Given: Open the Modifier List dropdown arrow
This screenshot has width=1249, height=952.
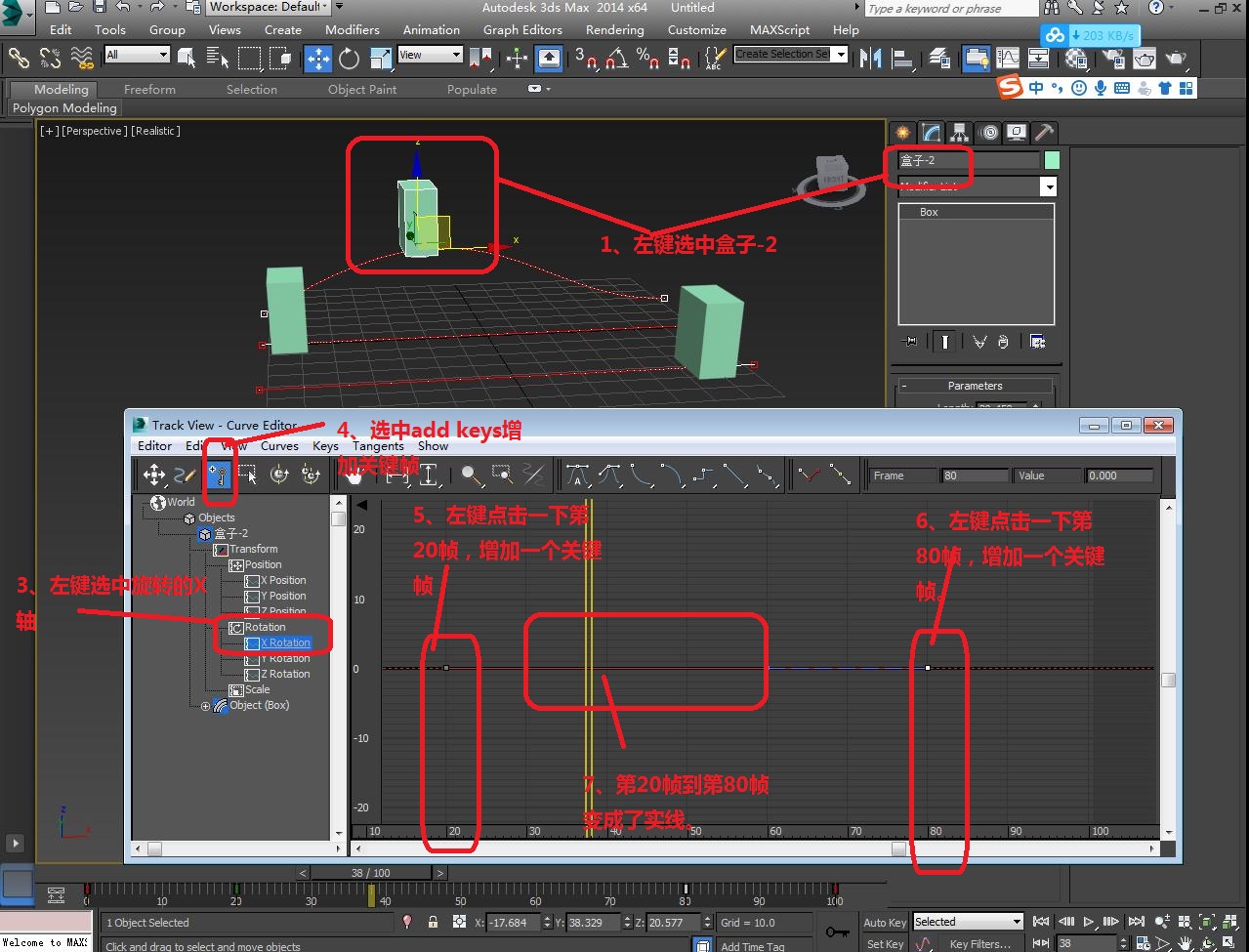Looking at the screenshot, I should [1049, 186].
